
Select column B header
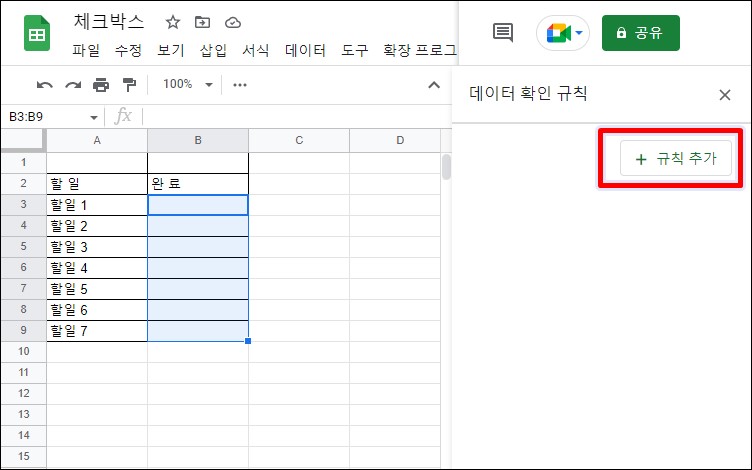point(198,140)
